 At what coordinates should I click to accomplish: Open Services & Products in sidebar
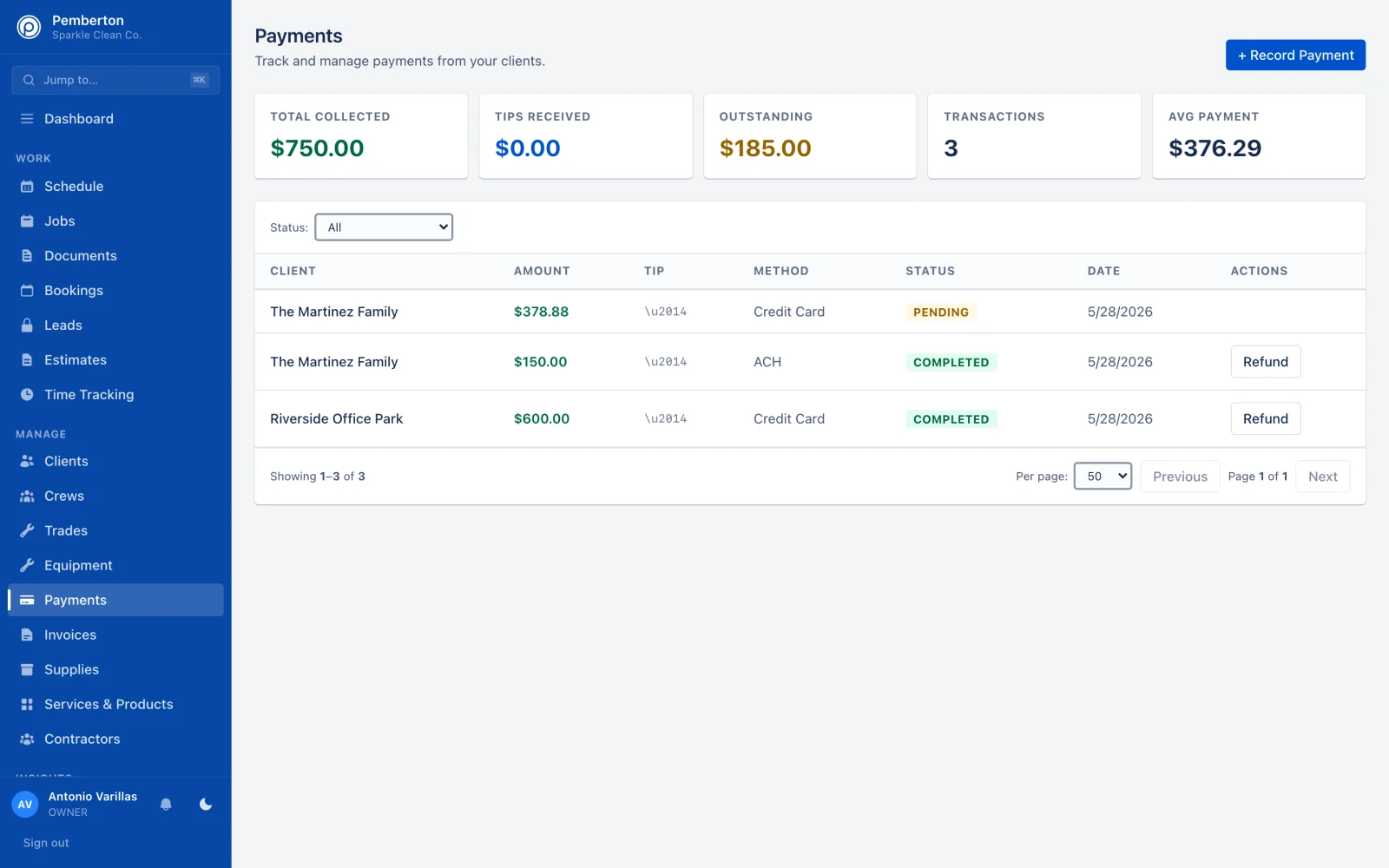(x=115, y=705)
